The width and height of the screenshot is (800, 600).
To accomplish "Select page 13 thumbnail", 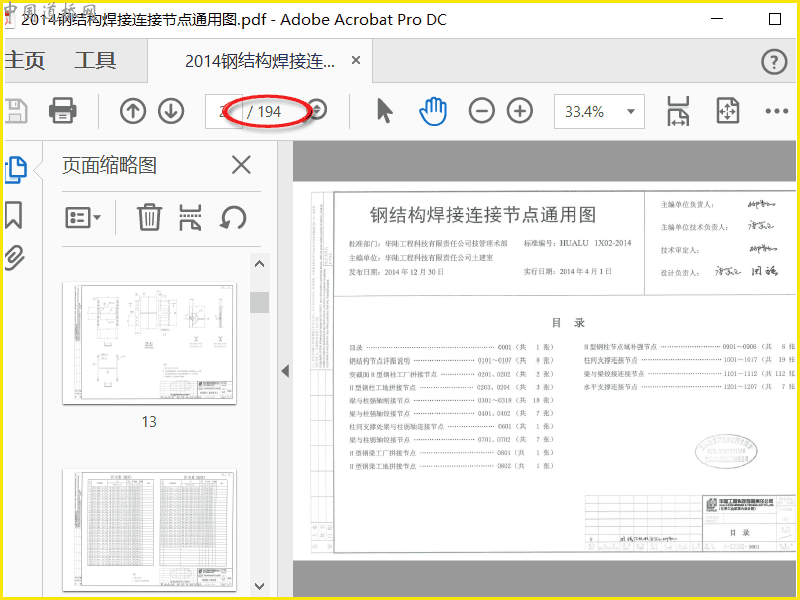I will click(x=149, y=343).
